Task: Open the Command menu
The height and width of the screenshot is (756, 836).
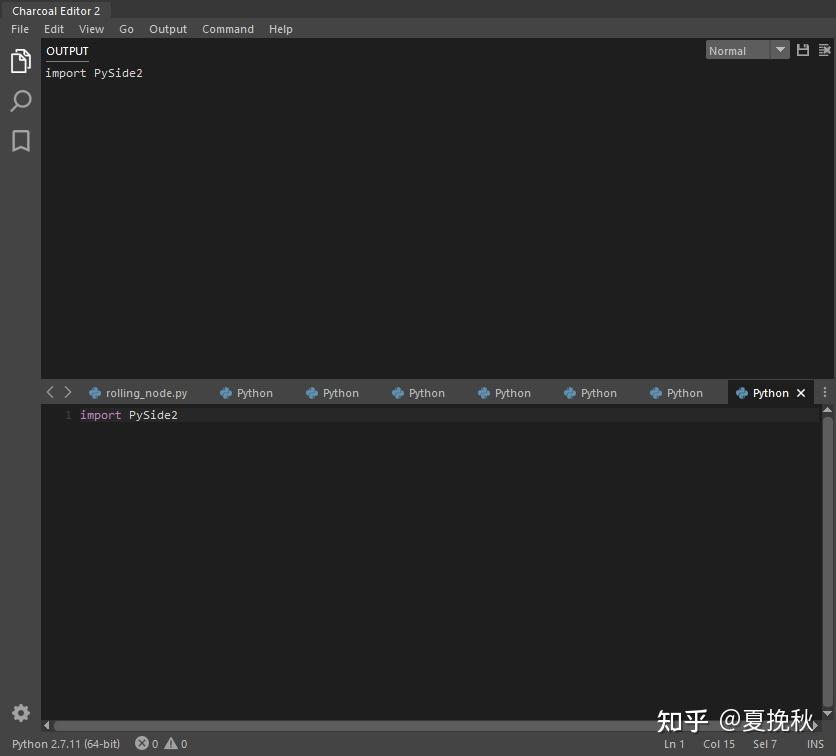Action: (x=227, y=29)
